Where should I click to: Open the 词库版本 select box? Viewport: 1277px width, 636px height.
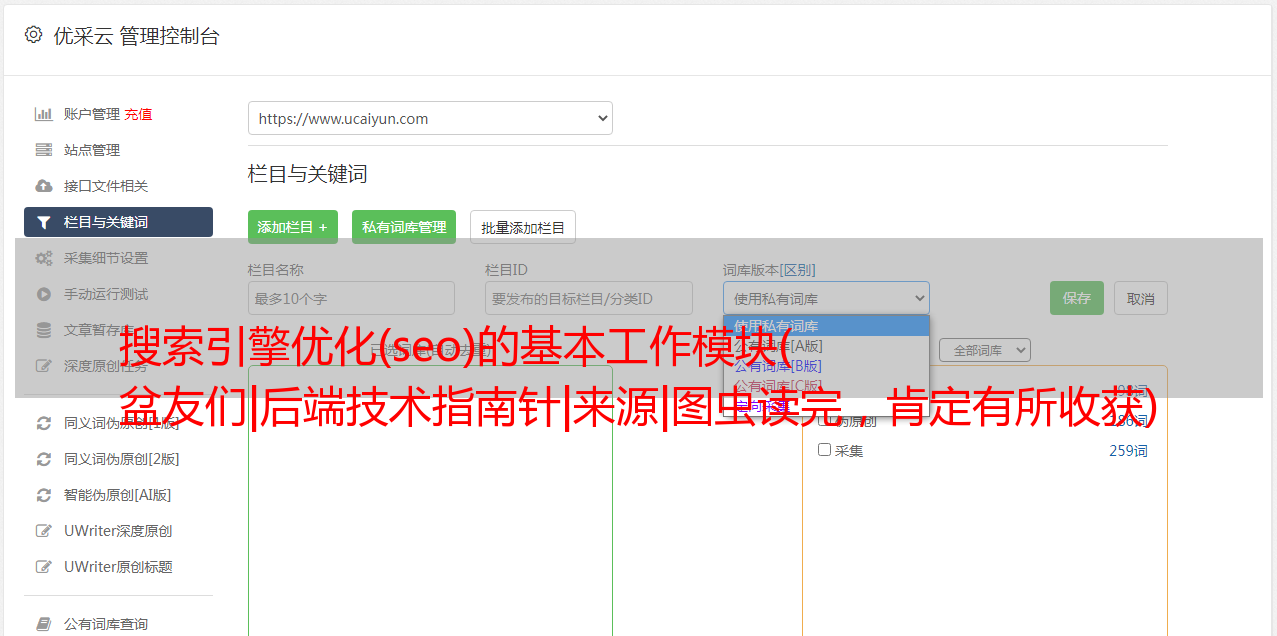826,298
